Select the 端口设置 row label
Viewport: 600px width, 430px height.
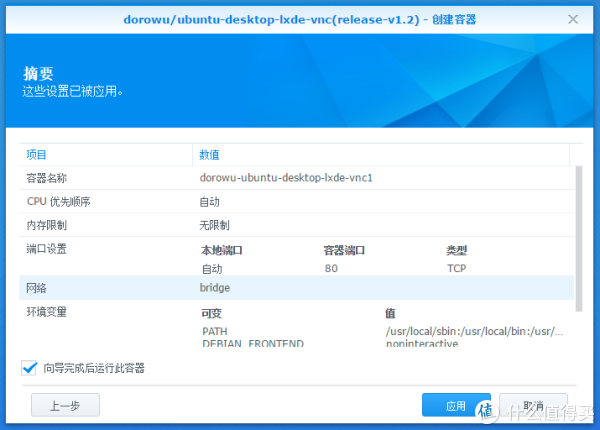[x=46, y=249]
